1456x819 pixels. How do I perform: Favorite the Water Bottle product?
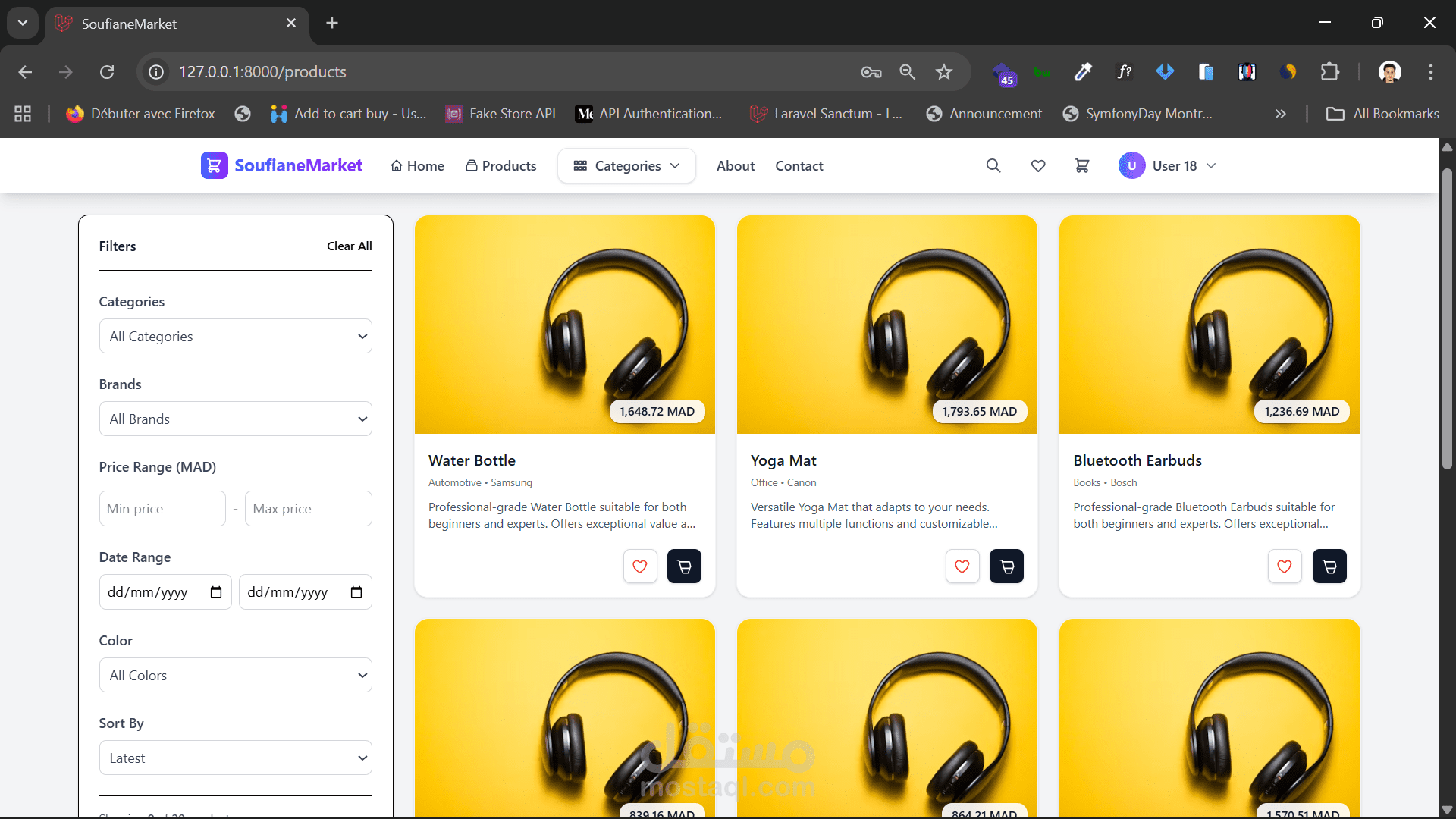(639, 566)
